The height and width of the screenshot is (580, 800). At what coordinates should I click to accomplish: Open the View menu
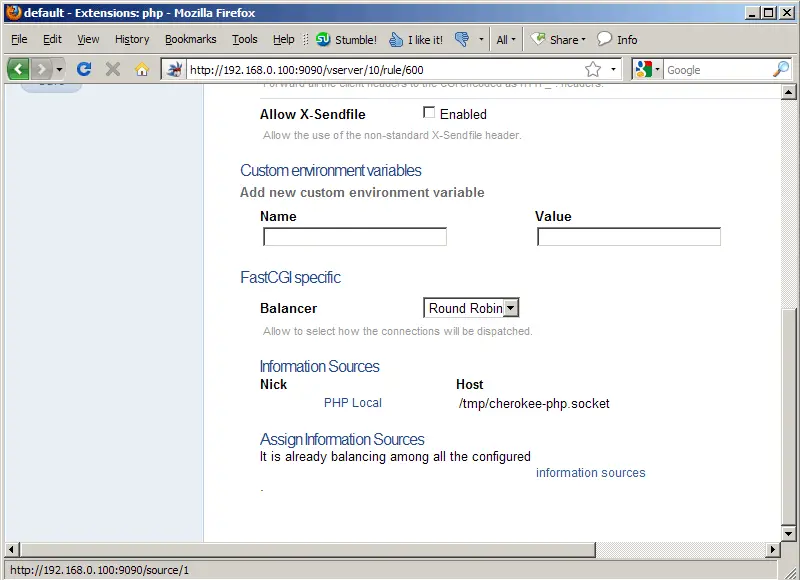88,39
